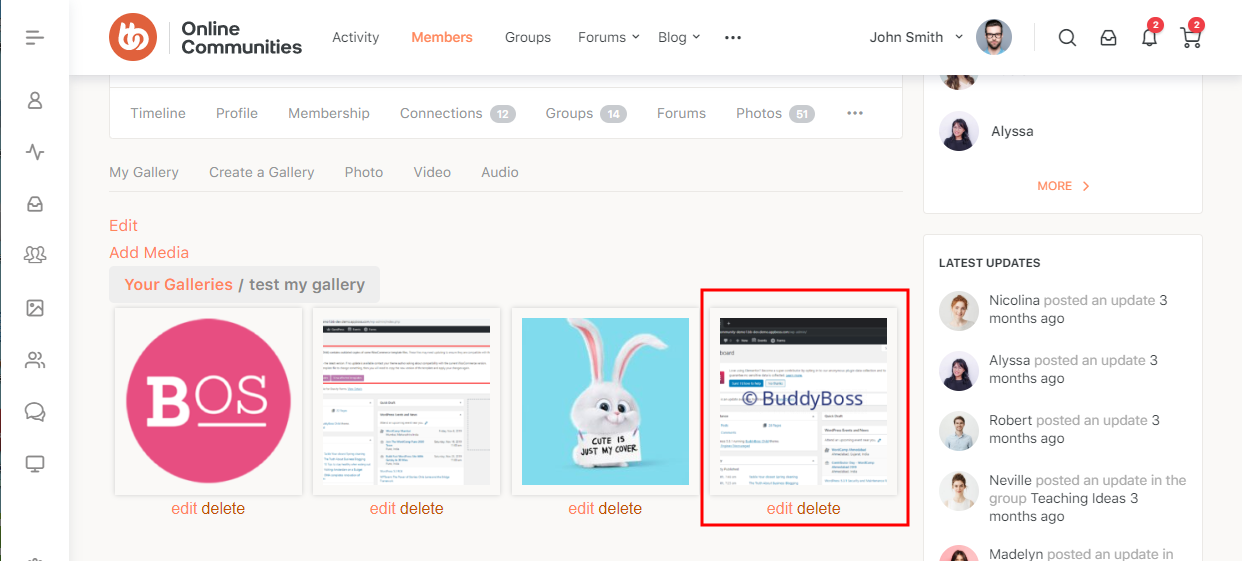Open the search magnifier icon

point(1067,38)
